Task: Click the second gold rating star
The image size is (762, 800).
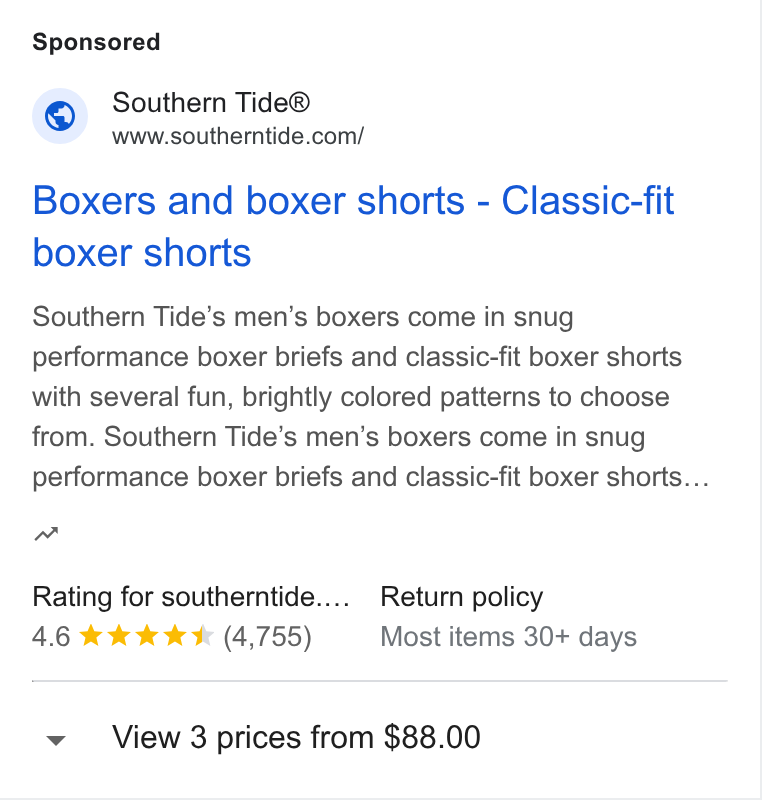Action: click(x=119, y=636)
